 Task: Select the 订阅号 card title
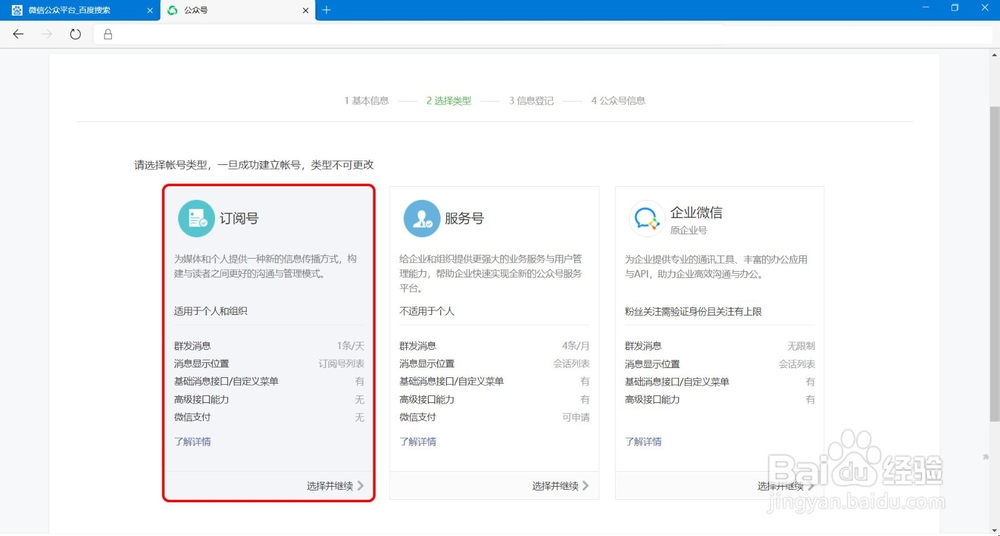[x=239, y=218]
